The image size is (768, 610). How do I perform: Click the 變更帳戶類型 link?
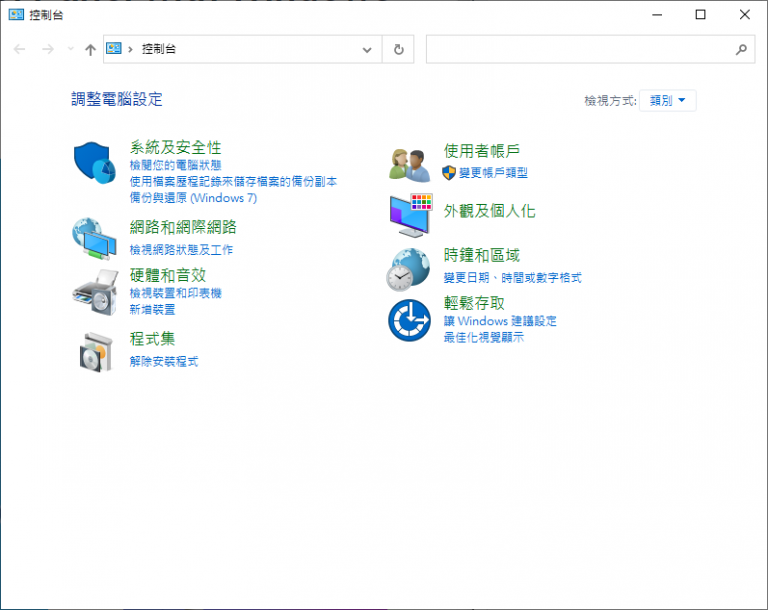coord(493,172)
